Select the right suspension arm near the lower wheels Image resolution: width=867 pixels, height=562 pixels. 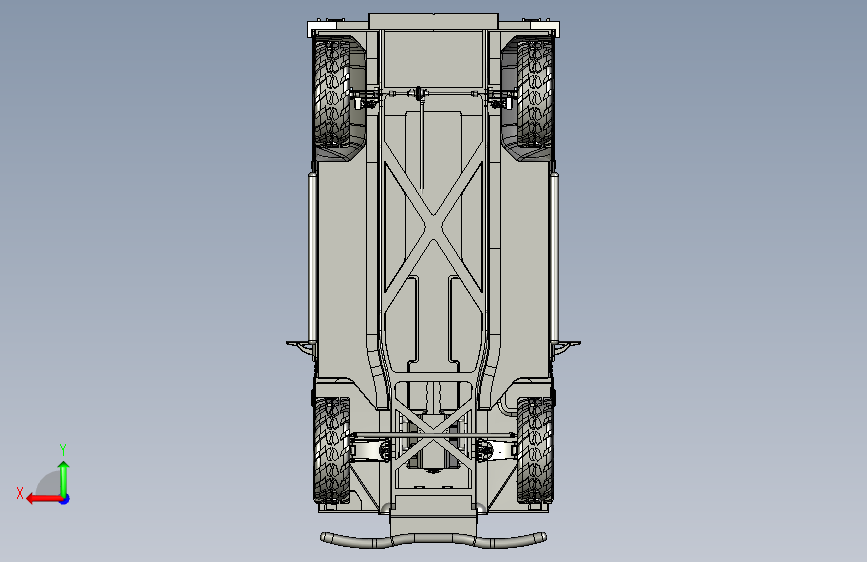click(x=497, y=449)
